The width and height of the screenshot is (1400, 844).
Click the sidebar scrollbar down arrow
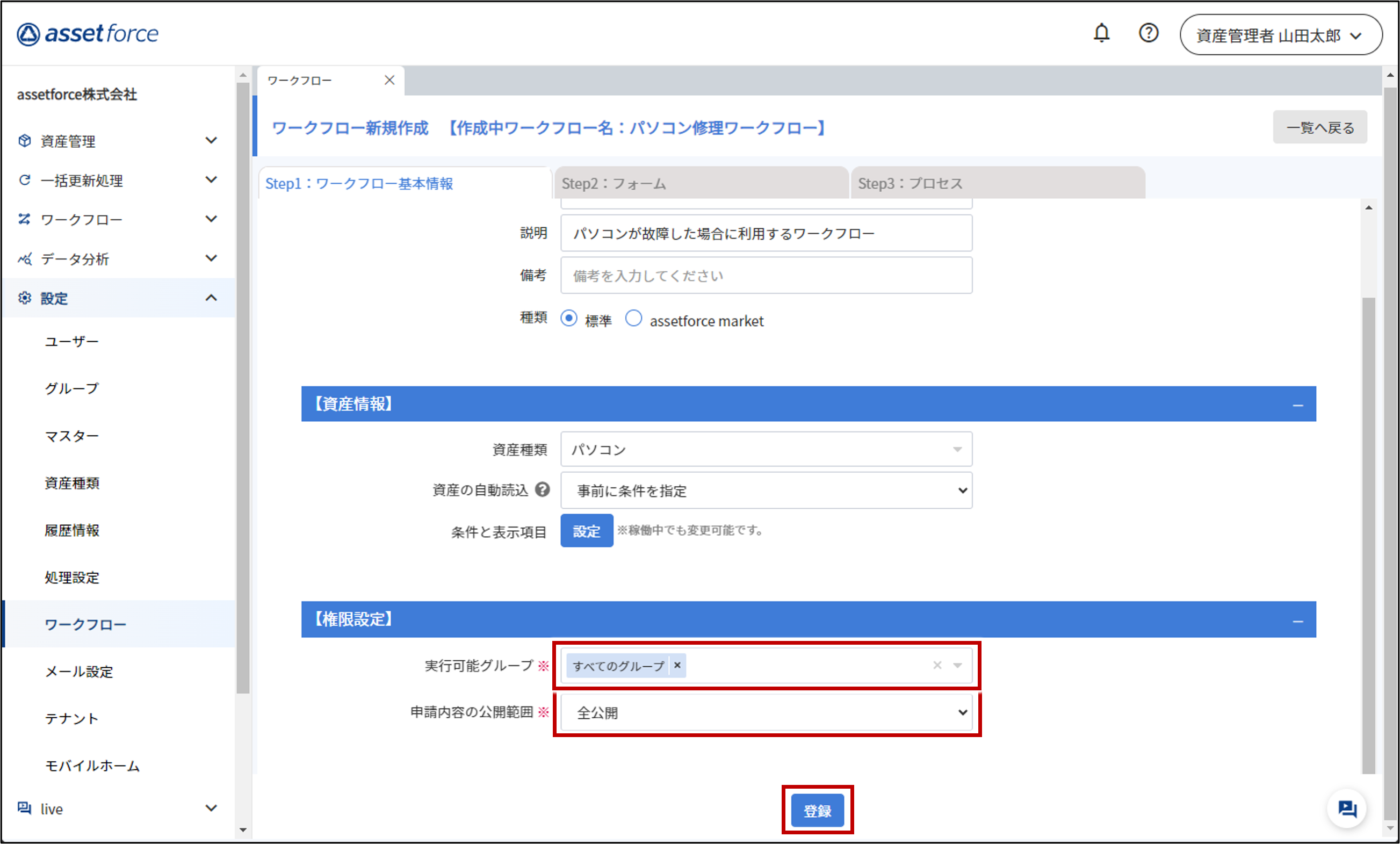(x=243, y=830)
